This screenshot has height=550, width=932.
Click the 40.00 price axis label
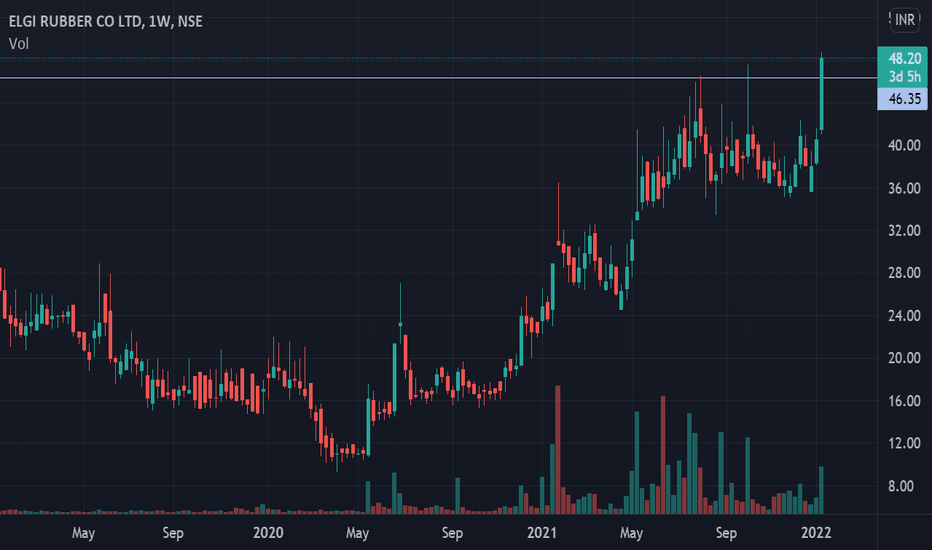tap(903, 146)
